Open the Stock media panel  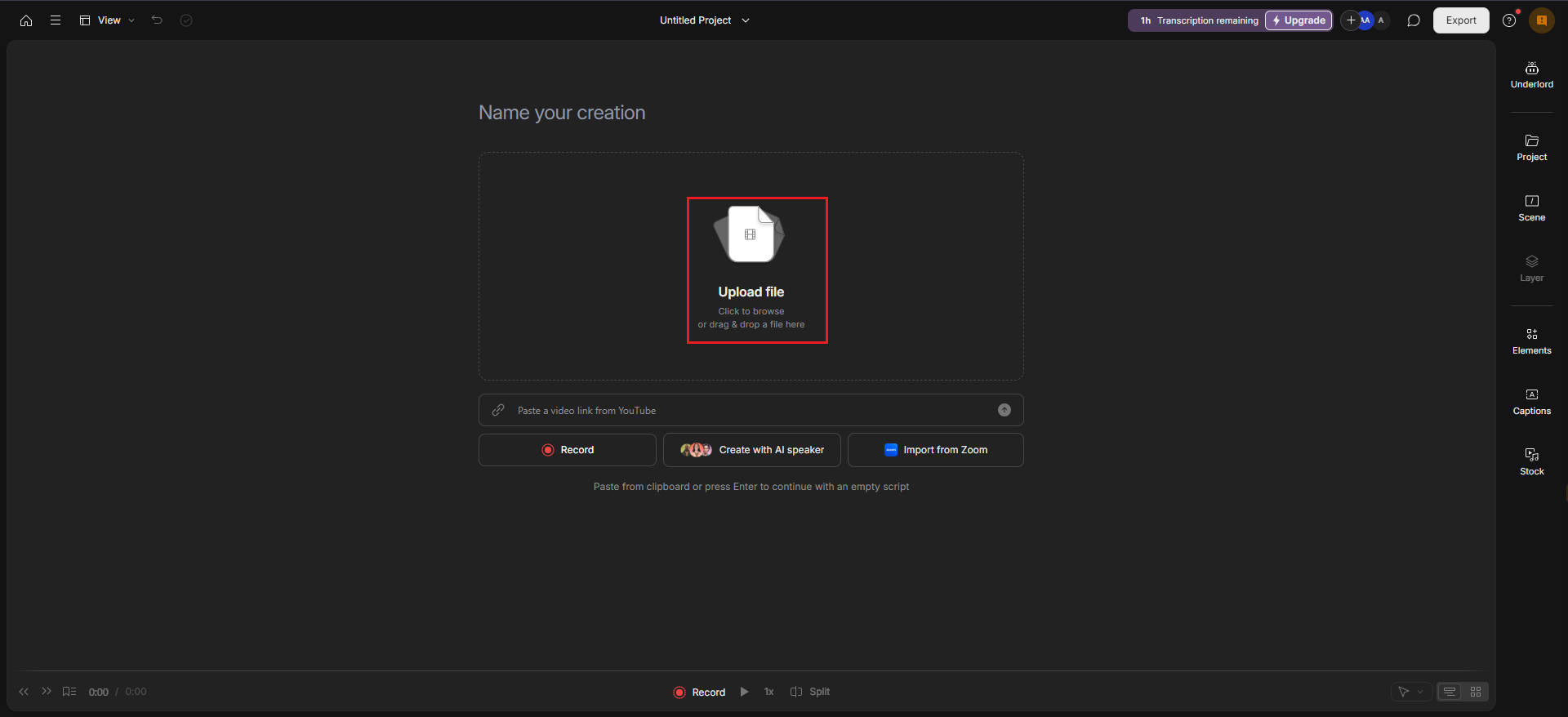coord(1532,462)
